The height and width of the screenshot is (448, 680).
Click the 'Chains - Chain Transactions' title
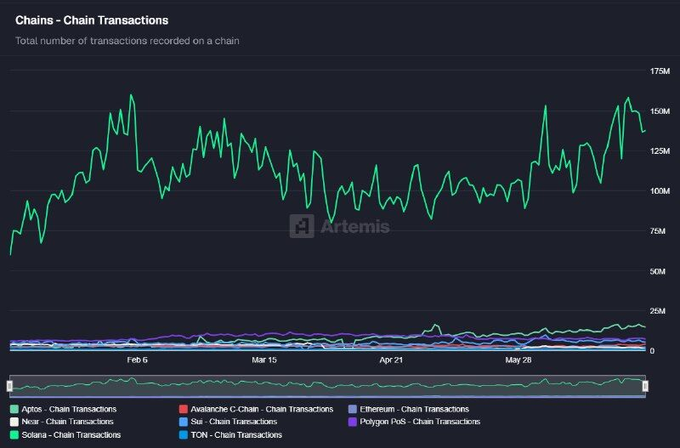92,20
